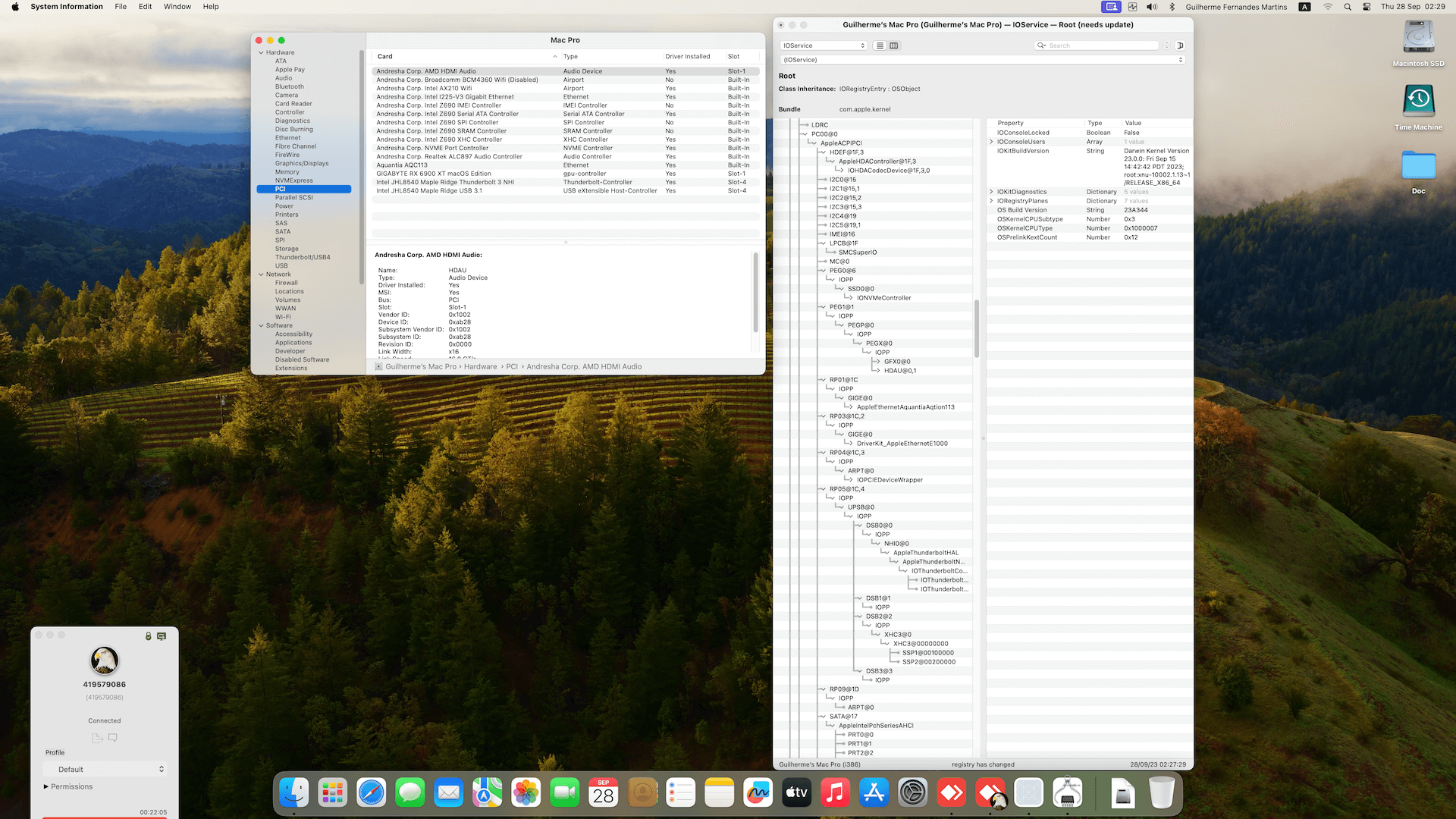Click Hardware in the path bar

tap(480, 367)
